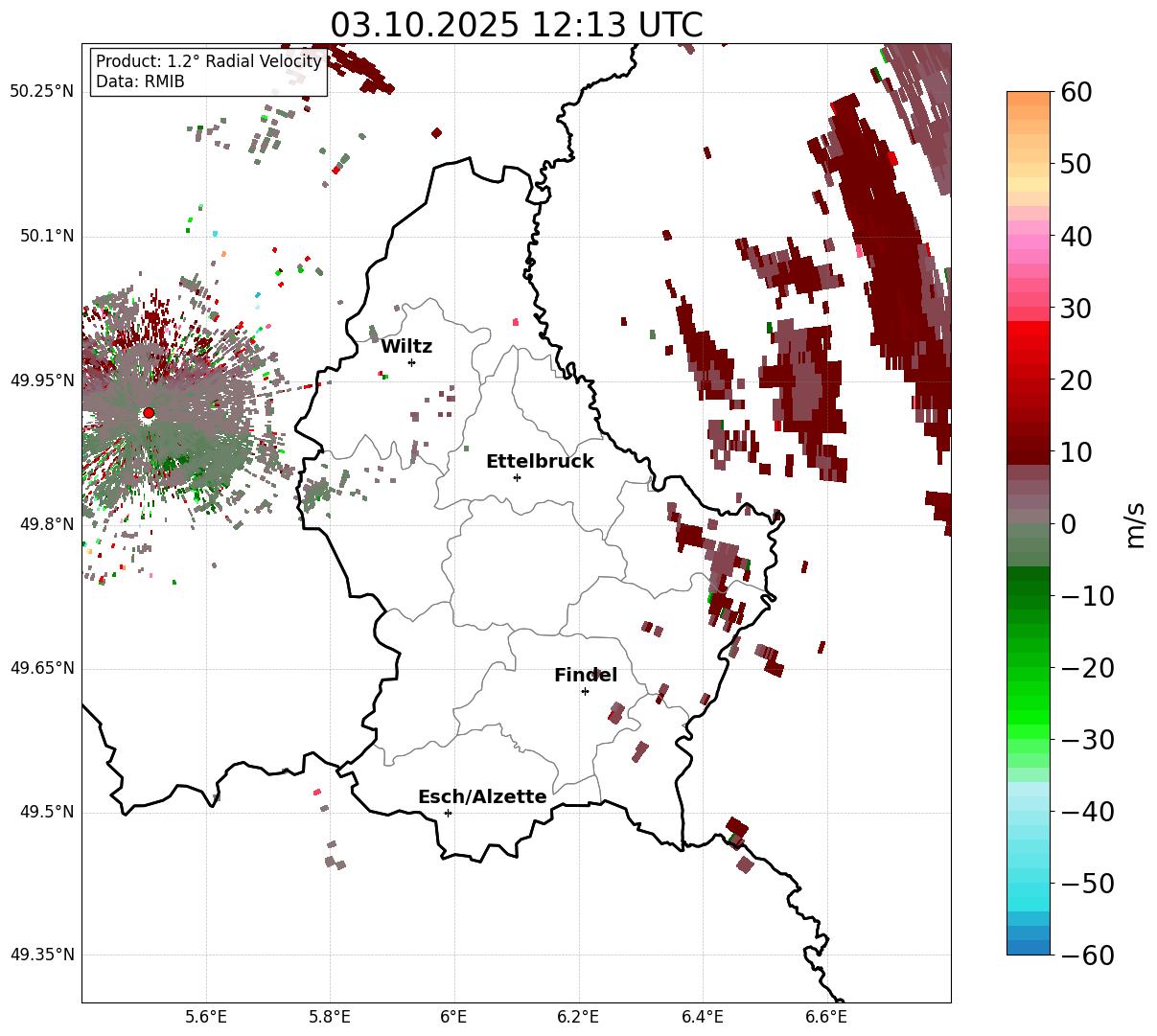Click the 50.1°N latitude label
The width and height of the screenshot is (1157, 1036).
pyautogui.click(x=46, y=236)
